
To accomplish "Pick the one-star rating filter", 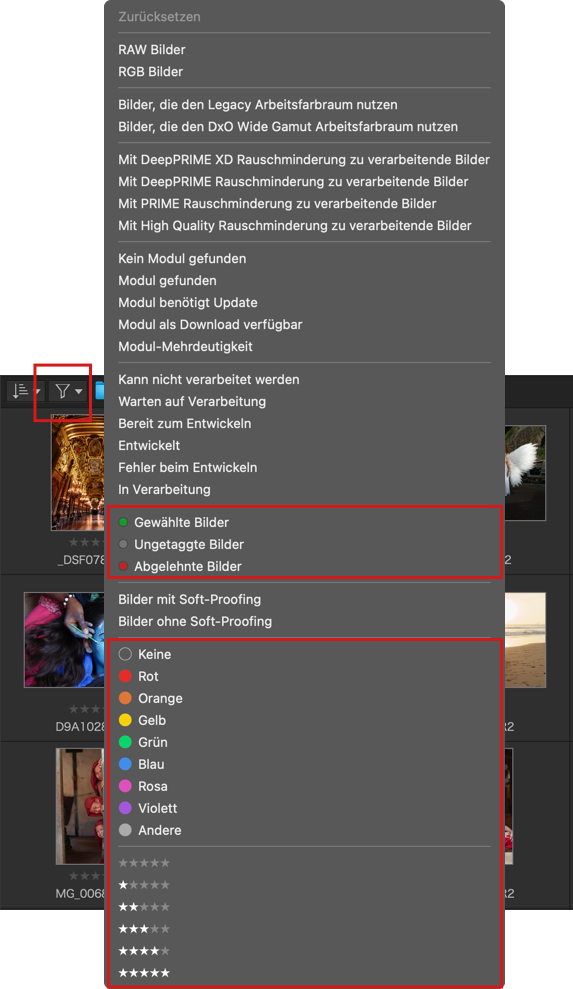I will tap(145, 885).
